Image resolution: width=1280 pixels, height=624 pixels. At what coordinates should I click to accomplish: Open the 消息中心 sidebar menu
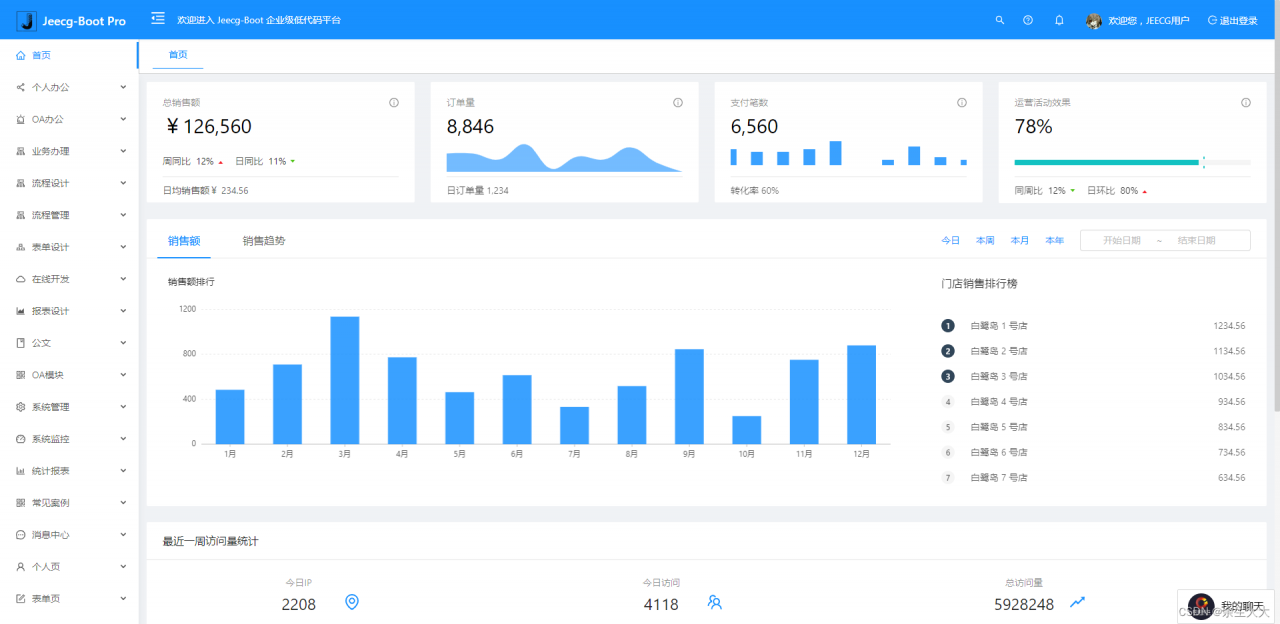point(69,535)
